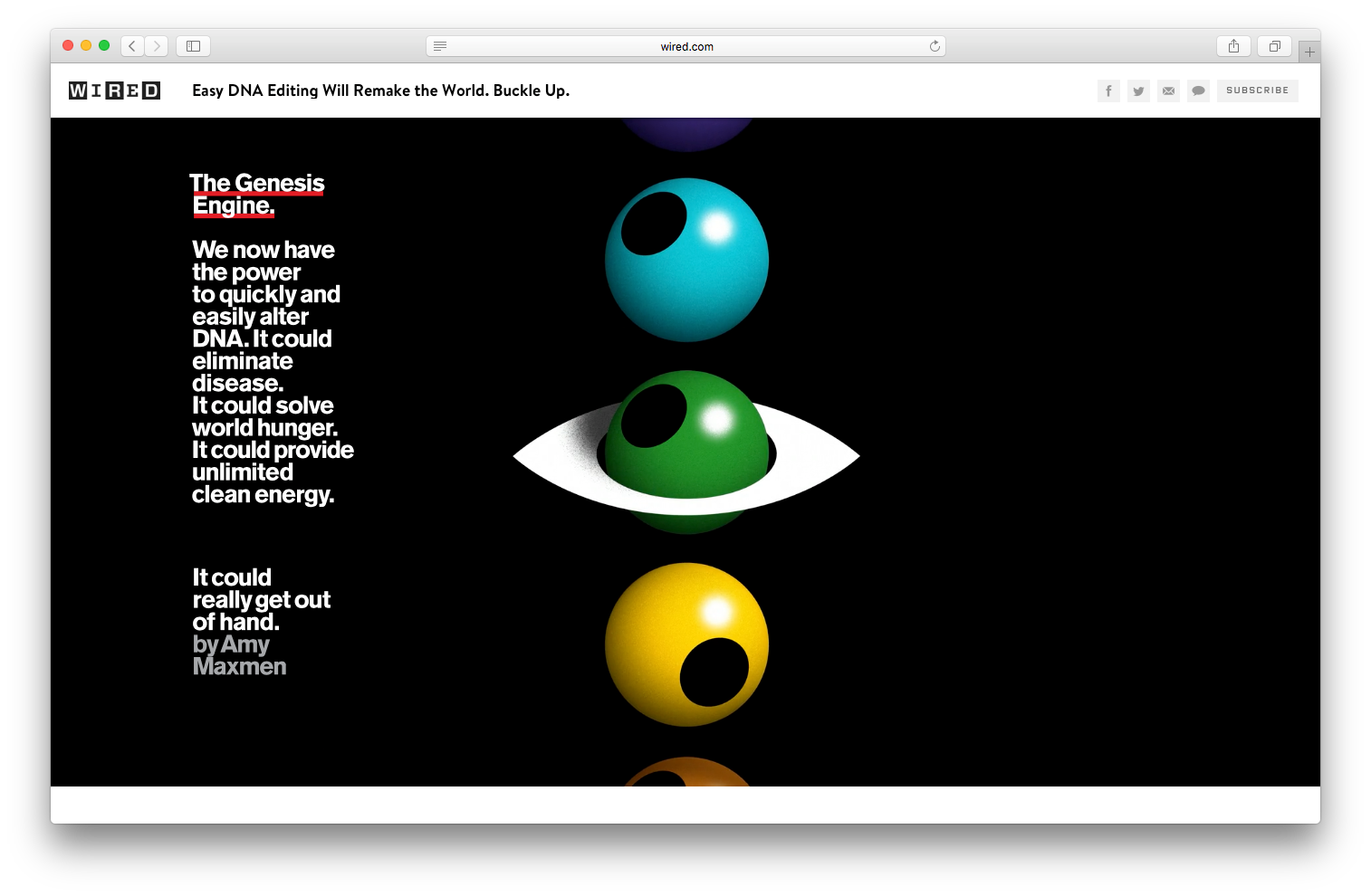Click the article headline in the header

click(x=380, y=91)
